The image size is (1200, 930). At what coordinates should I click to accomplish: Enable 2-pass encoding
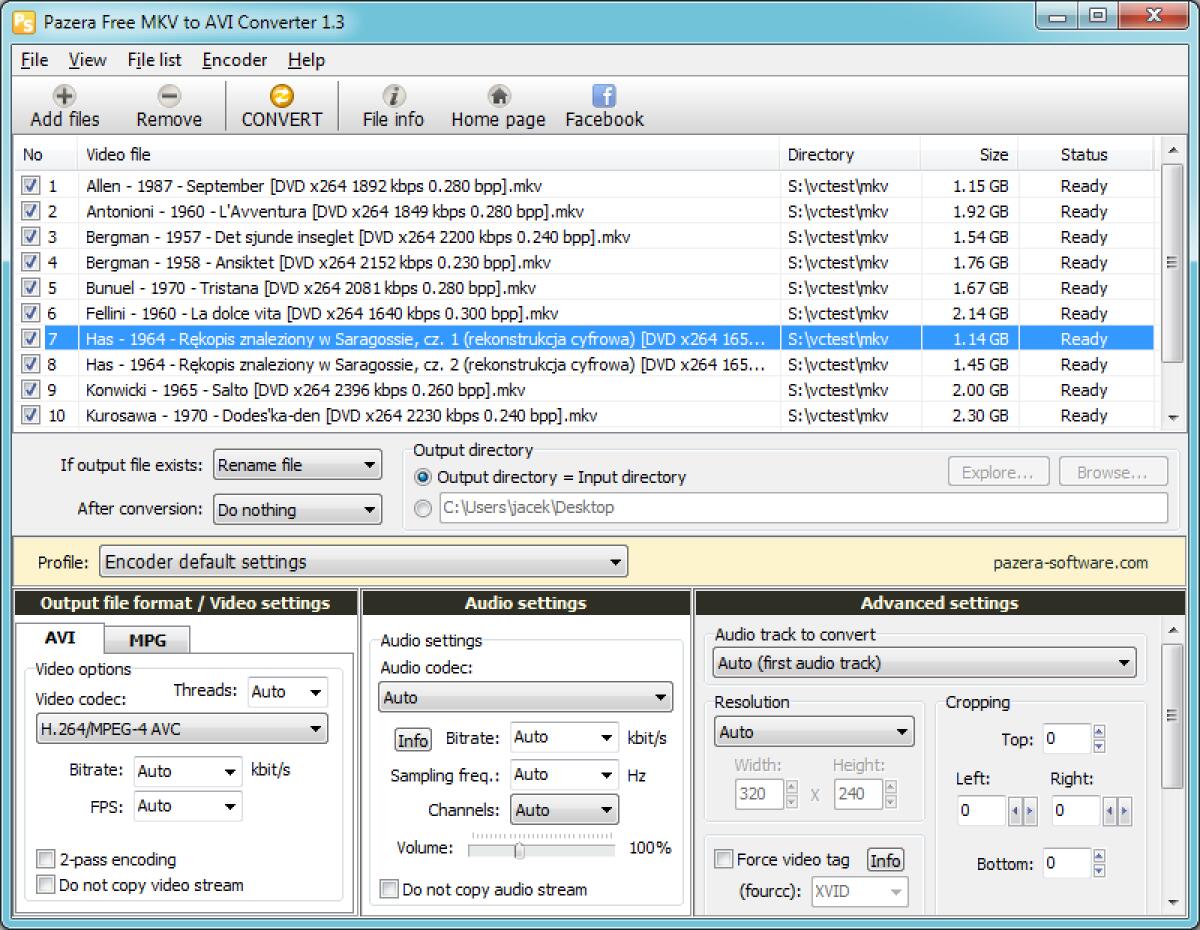(45, 859)
